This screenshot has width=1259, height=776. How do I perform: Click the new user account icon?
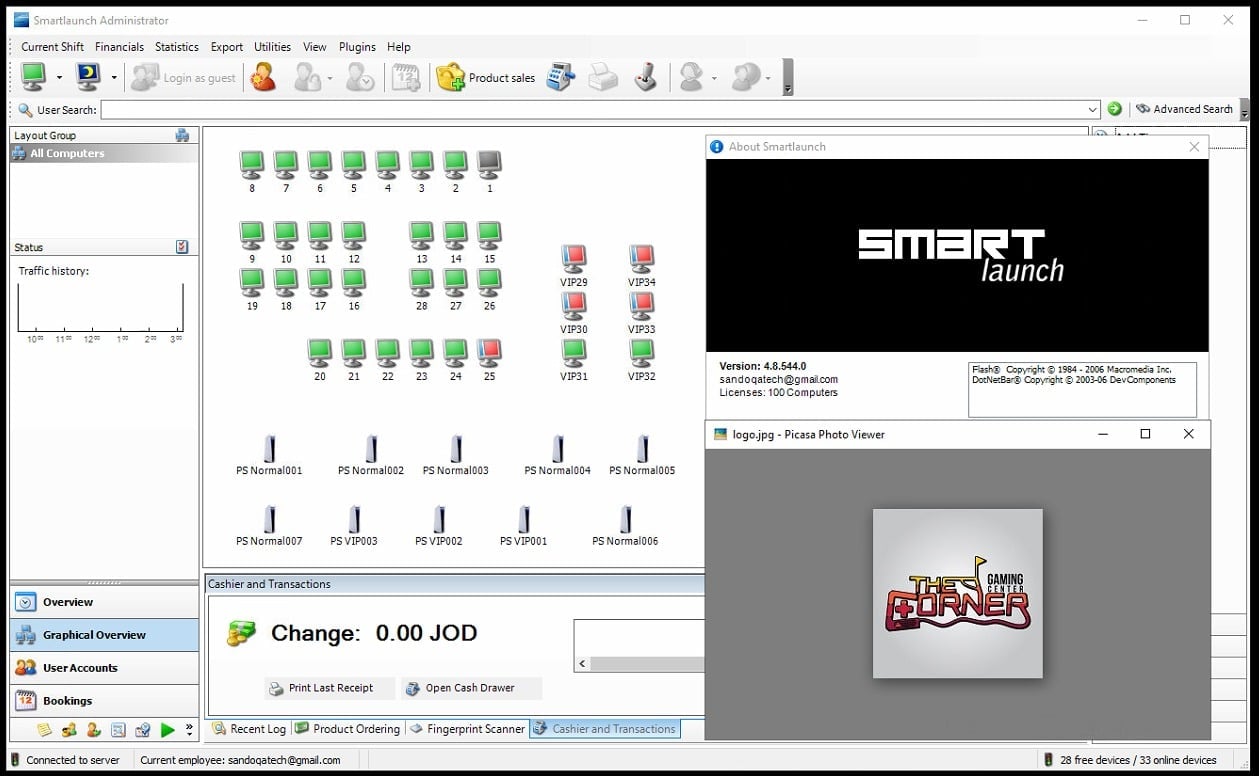coord(263,77)
